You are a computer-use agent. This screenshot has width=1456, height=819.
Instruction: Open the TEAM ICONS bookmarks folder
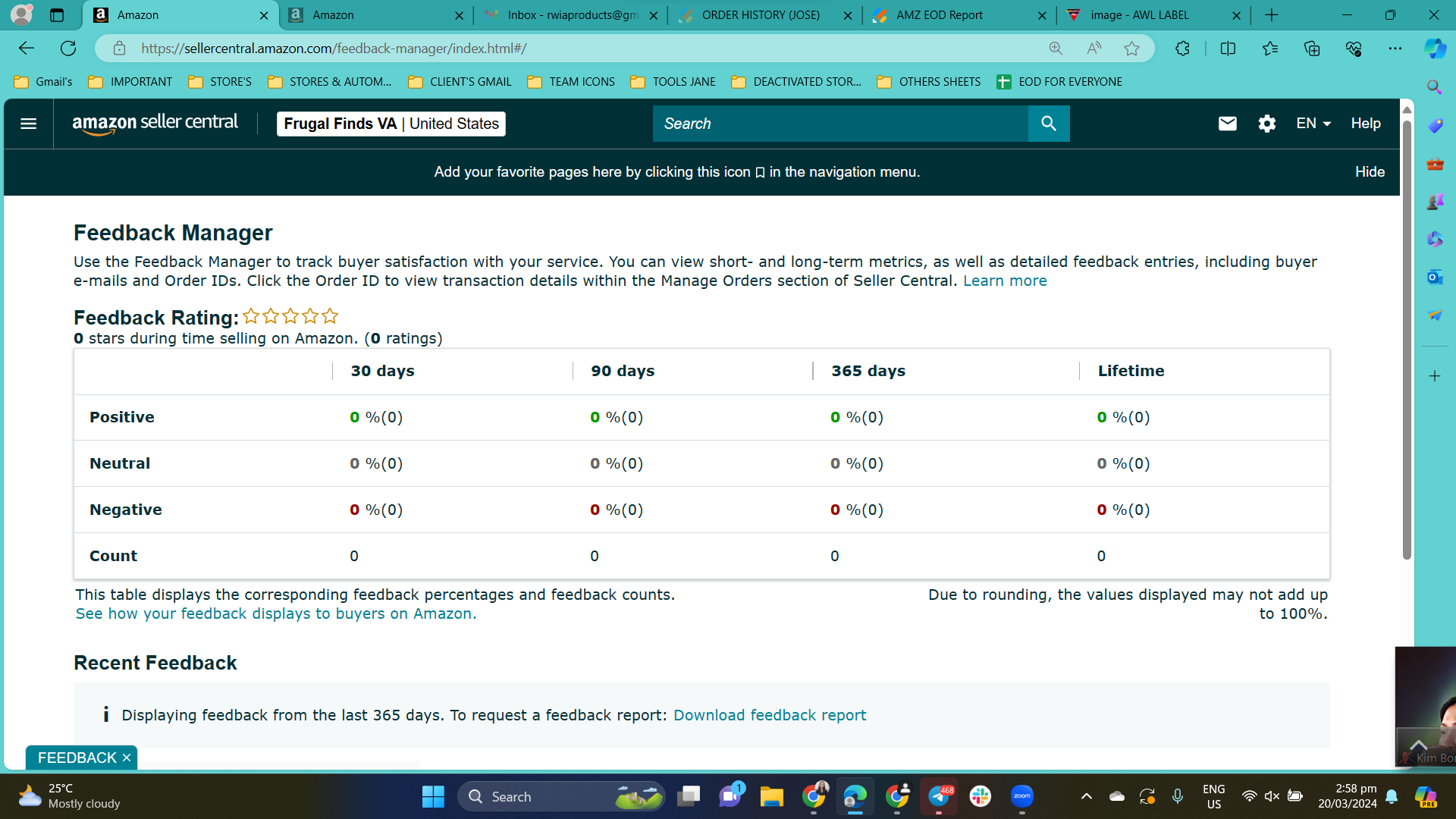(571, 82)
